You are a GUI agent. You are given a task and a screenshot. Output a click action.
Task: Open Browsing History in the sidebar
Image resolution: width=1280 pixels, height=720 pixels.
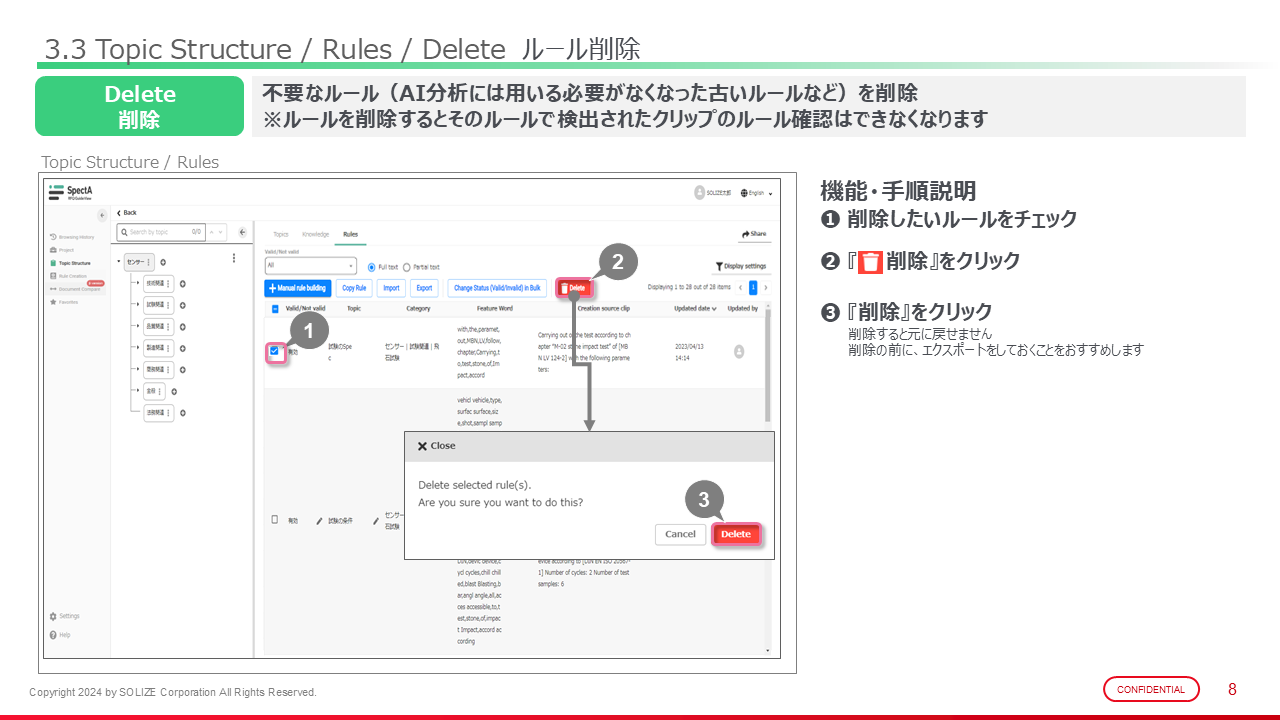pos(71,237)
